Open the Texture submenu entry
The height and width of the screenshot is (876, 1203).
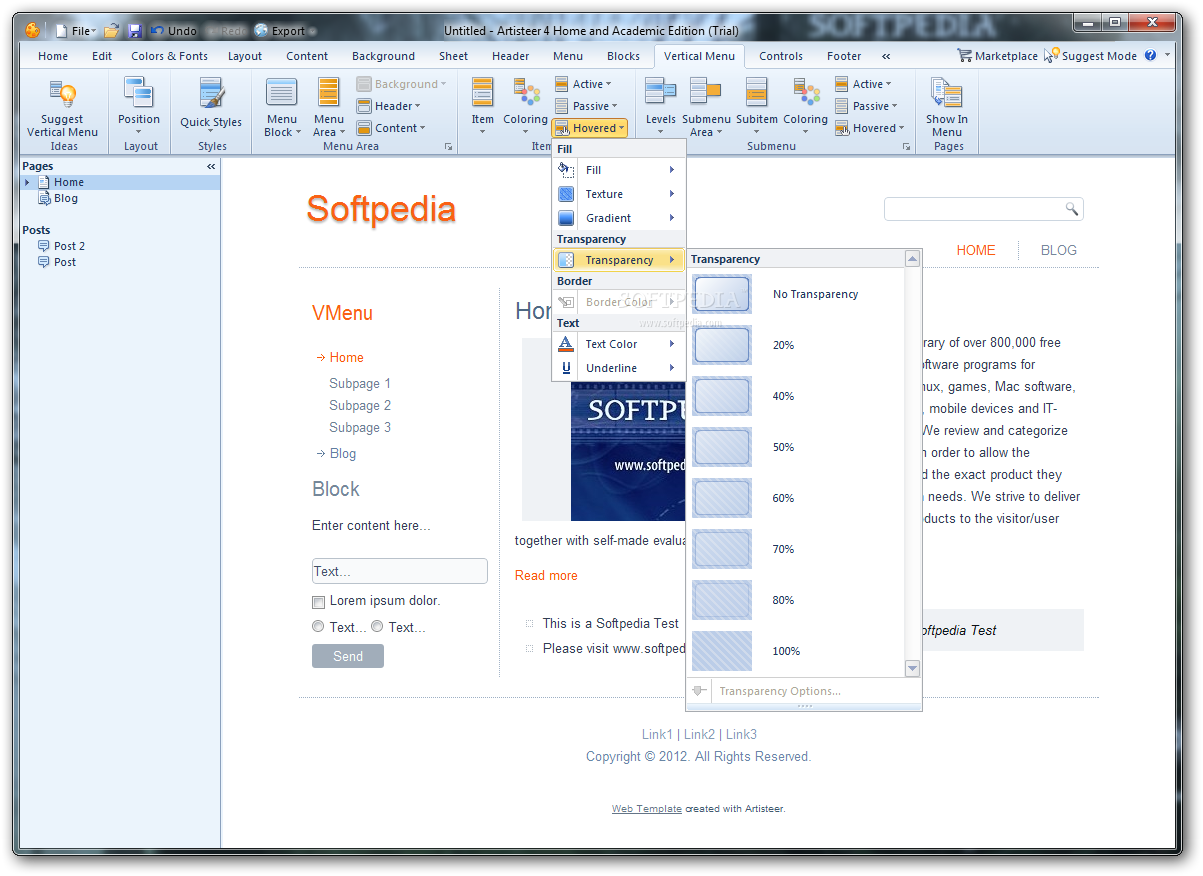(x=617, y=194)
